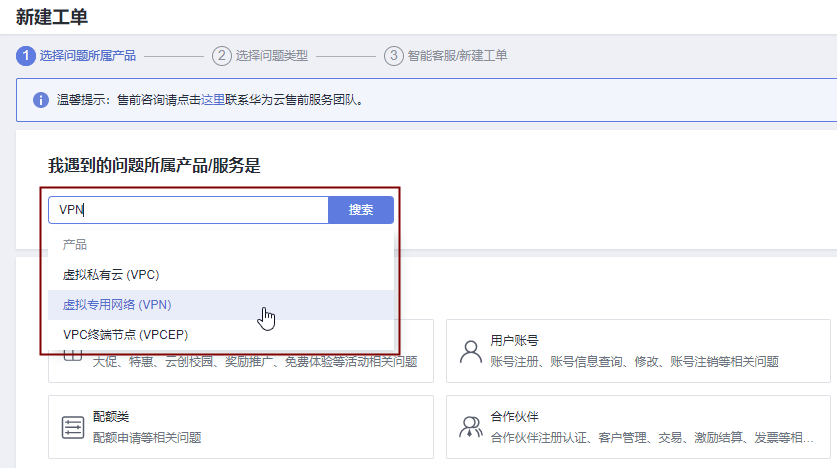Viewport: 837px width, 468px height.
Task: Click the 我遇到的问题所属产品/服务是 heading
Action: [154, 165]
